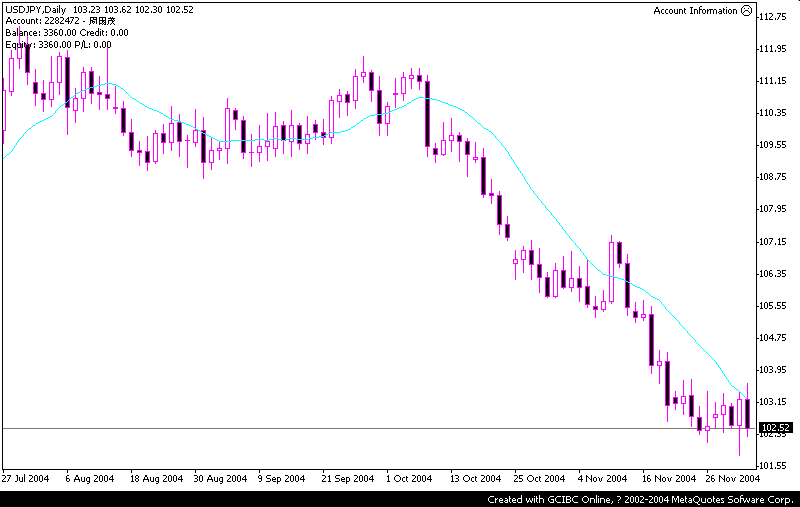
Task: Click the 109.55 price axis value
Action: [772, 145]
